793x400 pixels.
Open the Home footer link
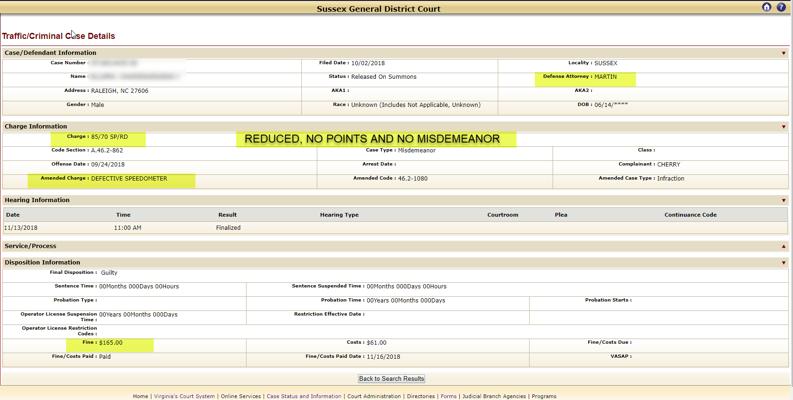[140, 396]
